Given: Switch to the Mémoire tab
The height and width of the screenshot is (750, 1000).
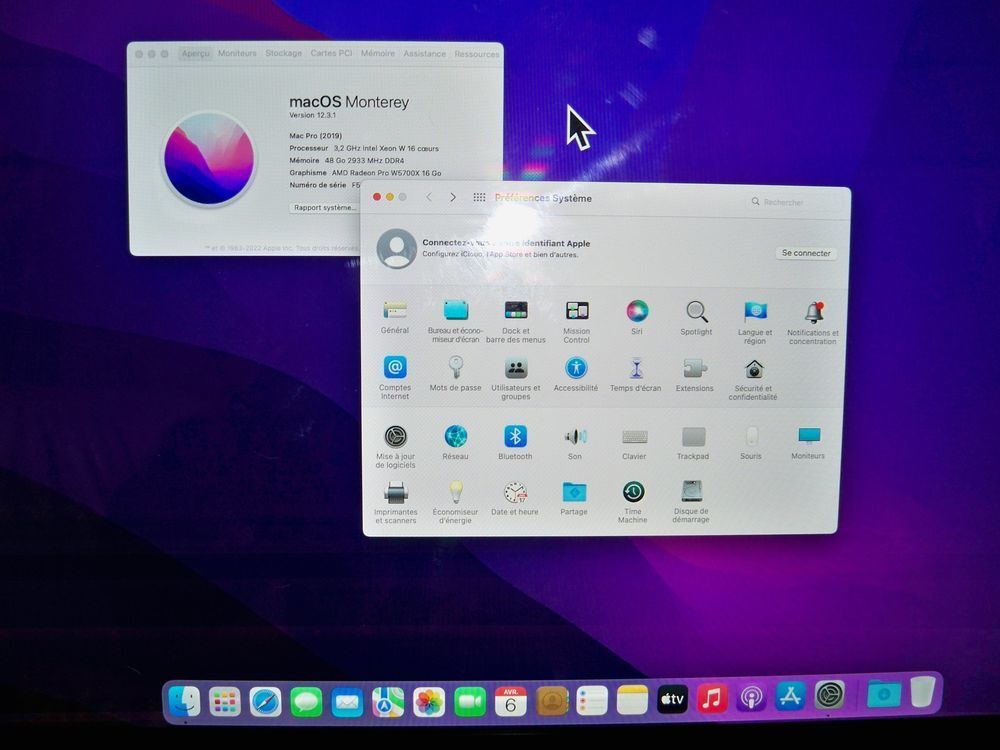Looking at the screenshot, I should coord(378,54).
